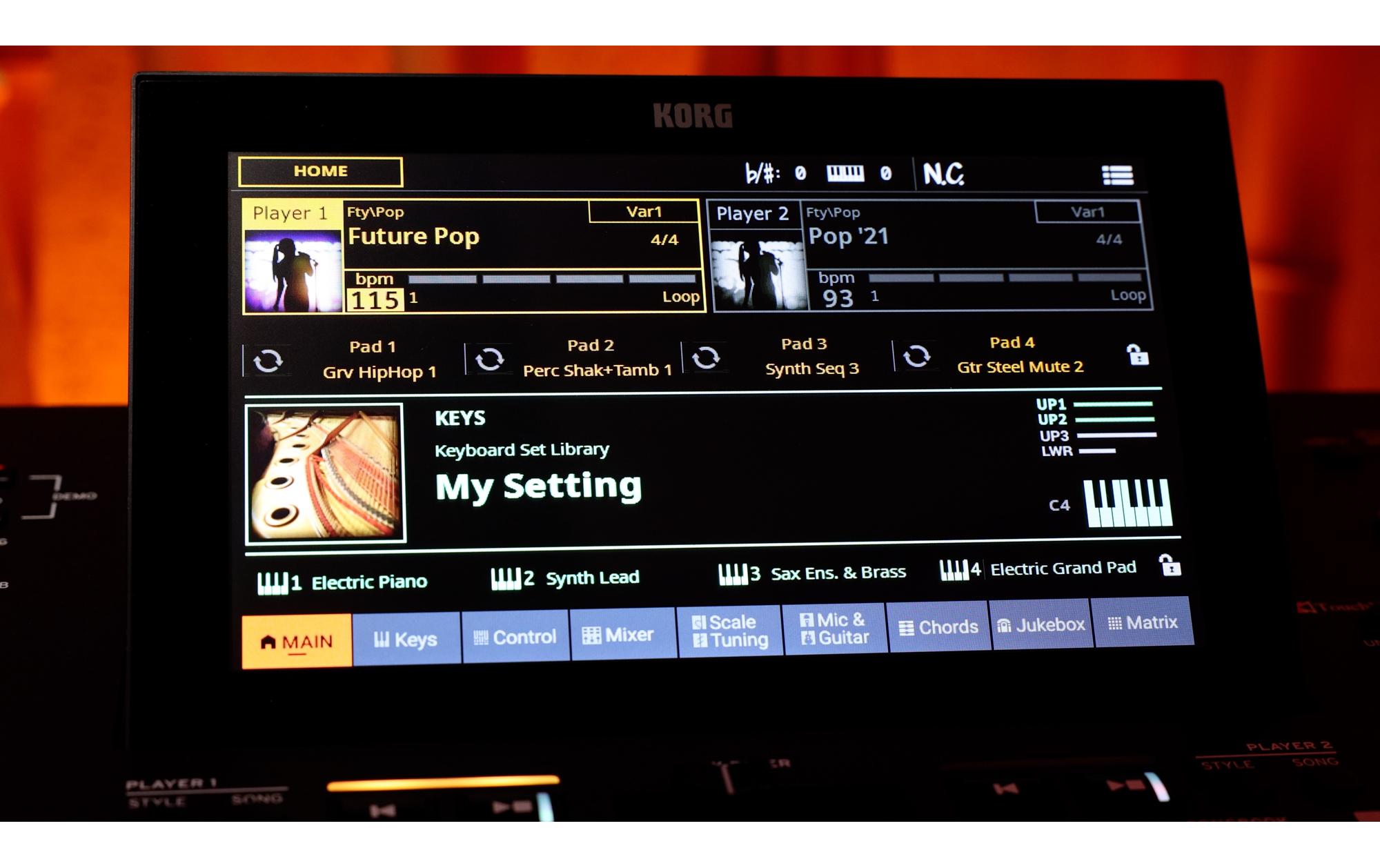
Task: Select Player 1 Var1 variation box
Action: tap(643, 211)
